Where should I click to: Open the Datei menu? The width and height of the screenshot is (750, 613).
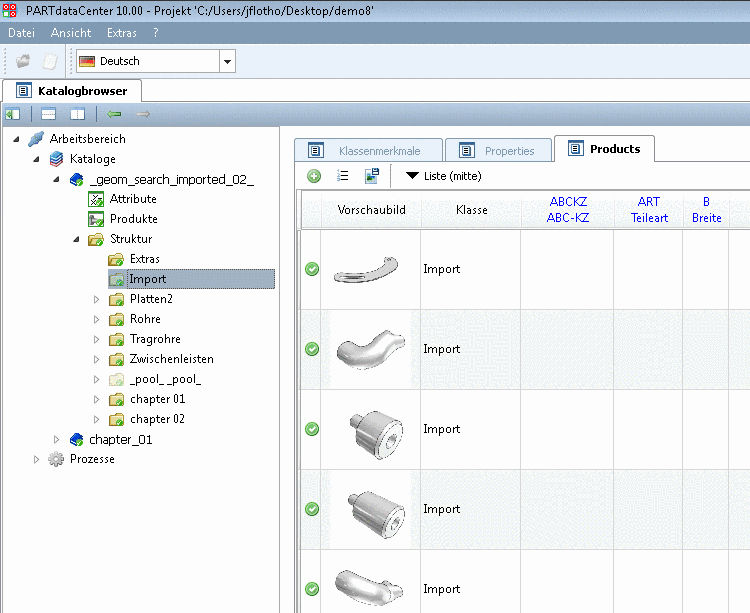coord(22,33)
